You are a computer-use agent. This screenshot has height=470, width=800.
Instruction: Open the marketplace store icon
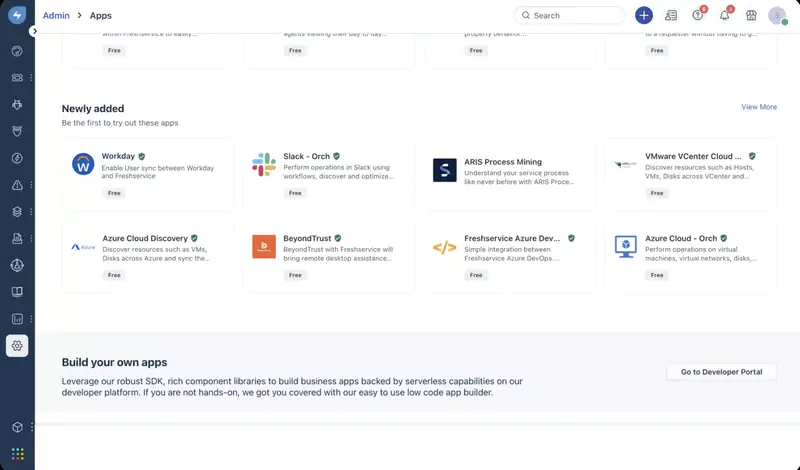[751, 15]
